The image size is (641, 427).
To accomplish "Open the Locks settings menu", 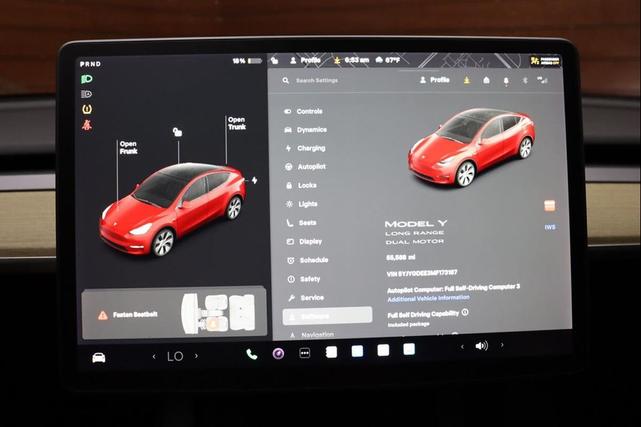I will pos(301,186).
